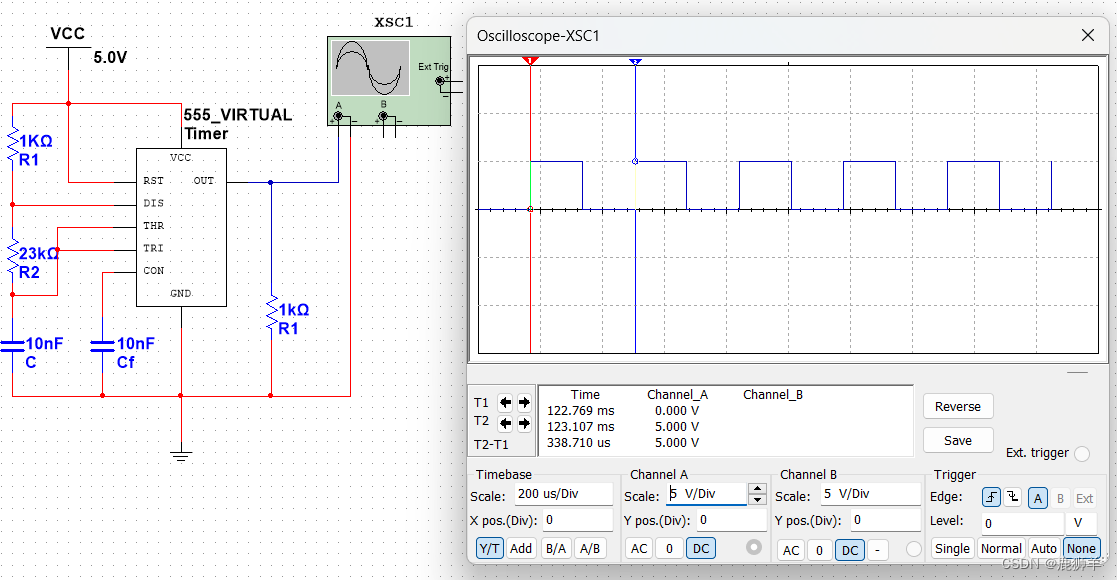Image resolution: width=1117 pixels, height=580 pixels.
Task: Toggle the Y/T display mode
Action: point(489,548)
